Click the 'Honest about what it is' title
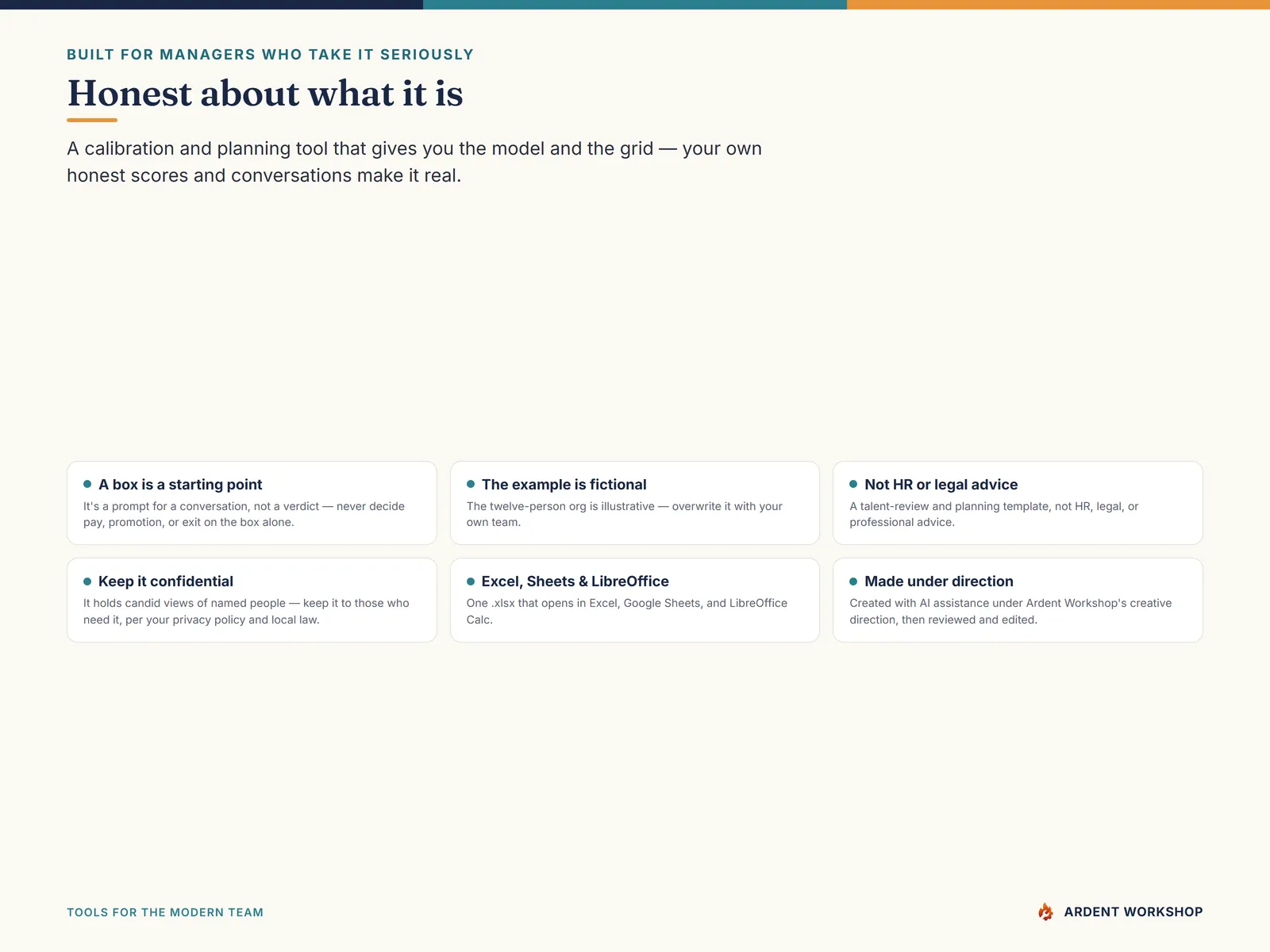The image size is (1270, 952). coord(265,94)
